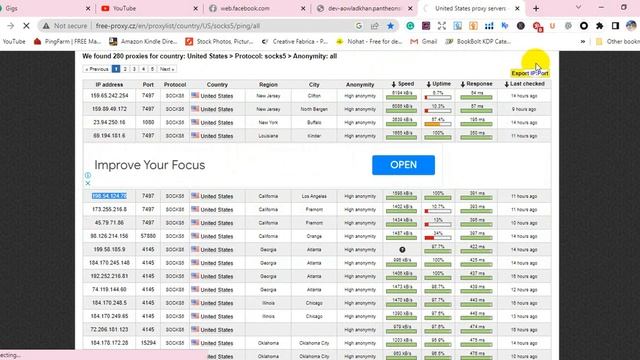Open the green Grammarly extension icon
Viewport: 640px width, 360px height.
coord(410,26)
